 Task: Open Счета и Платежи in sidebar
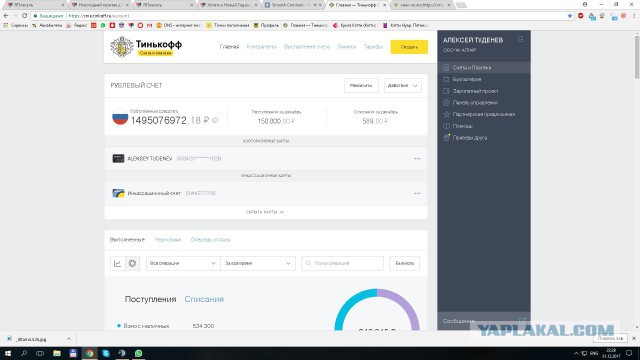coord(484,67)
